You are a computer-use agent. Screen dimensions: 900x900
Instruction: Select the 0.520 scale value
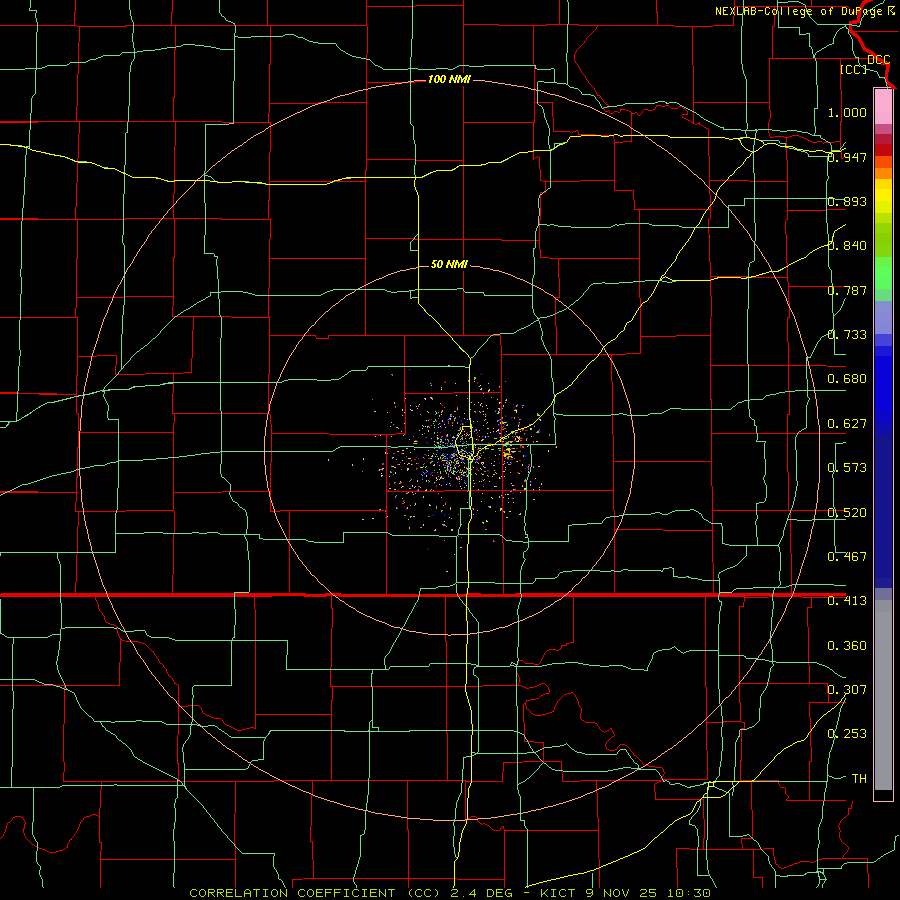pos(847,513)
